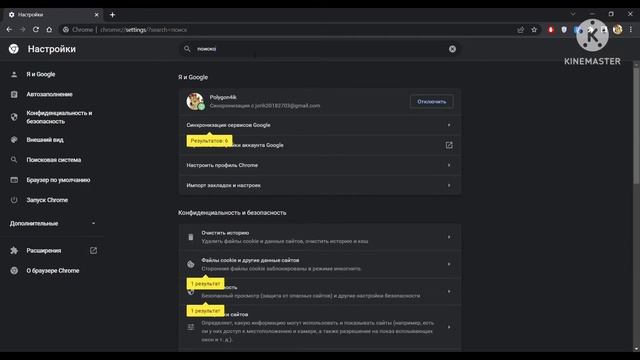Bookmark this page with the star icon

click(534, 30)
